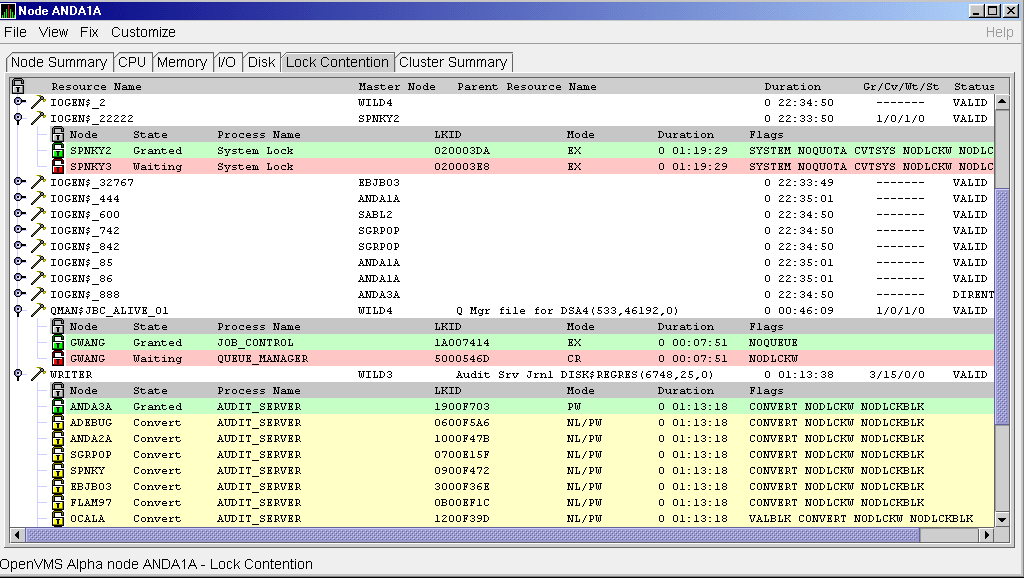Click the yellow lock icon beside ADEBUG
Viewport: 1024px width, 578px height.
tap(58, 423)
